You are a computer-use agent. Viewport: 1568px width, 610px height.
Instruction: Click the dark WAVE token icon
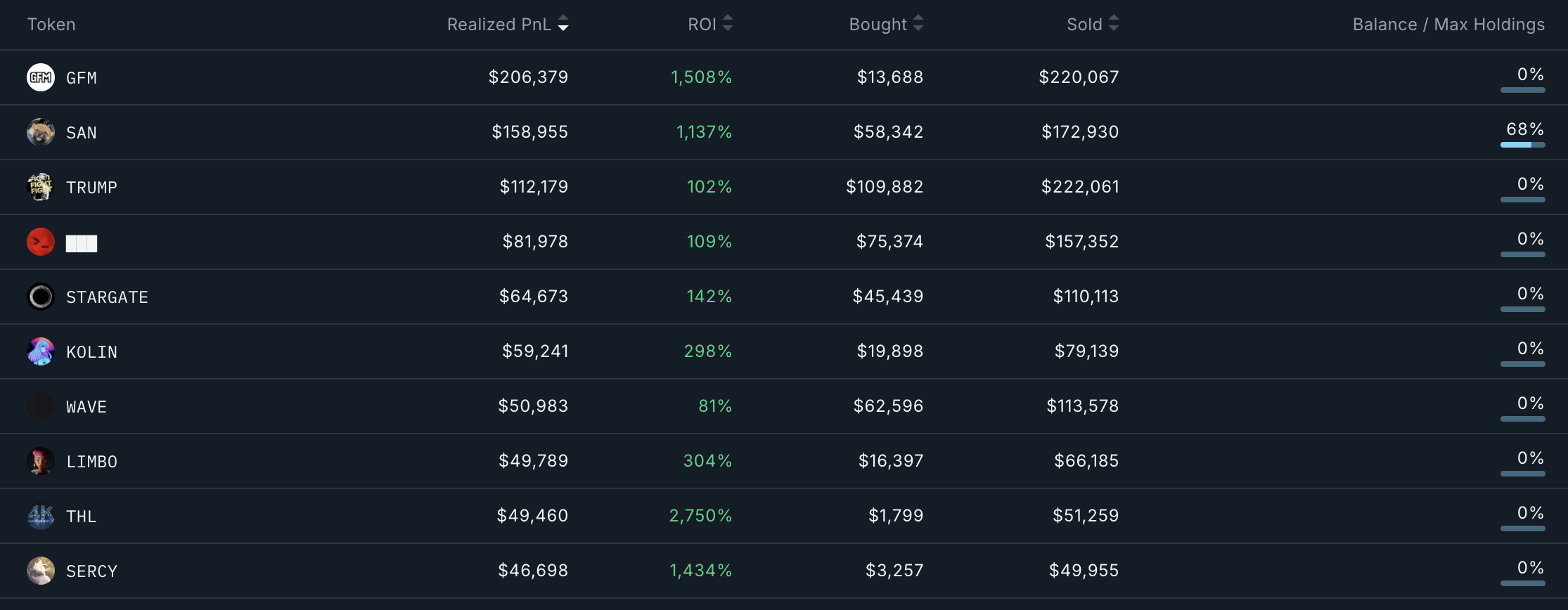(x=41, y=406)
